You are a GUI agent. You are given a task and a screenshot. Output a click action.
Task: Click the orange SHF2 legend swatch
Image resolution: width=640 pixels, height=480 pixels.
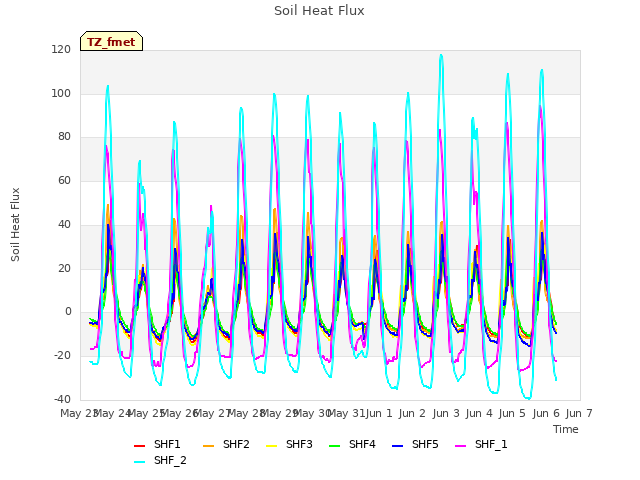(208, 446)
